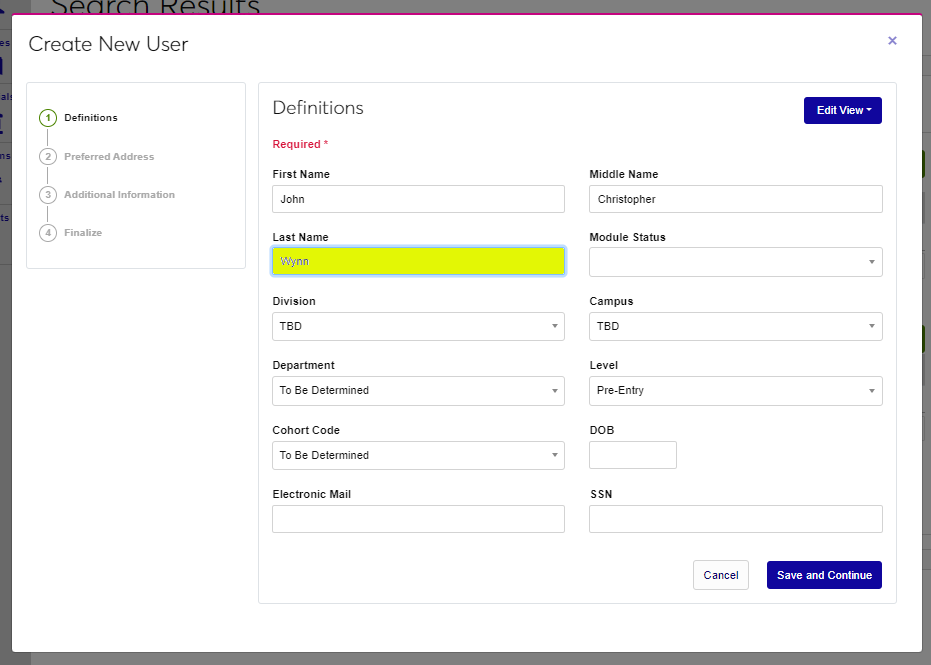Expand the Module Status dropdown
Screen dimensions: 931x665
click(x=735, y=262)
